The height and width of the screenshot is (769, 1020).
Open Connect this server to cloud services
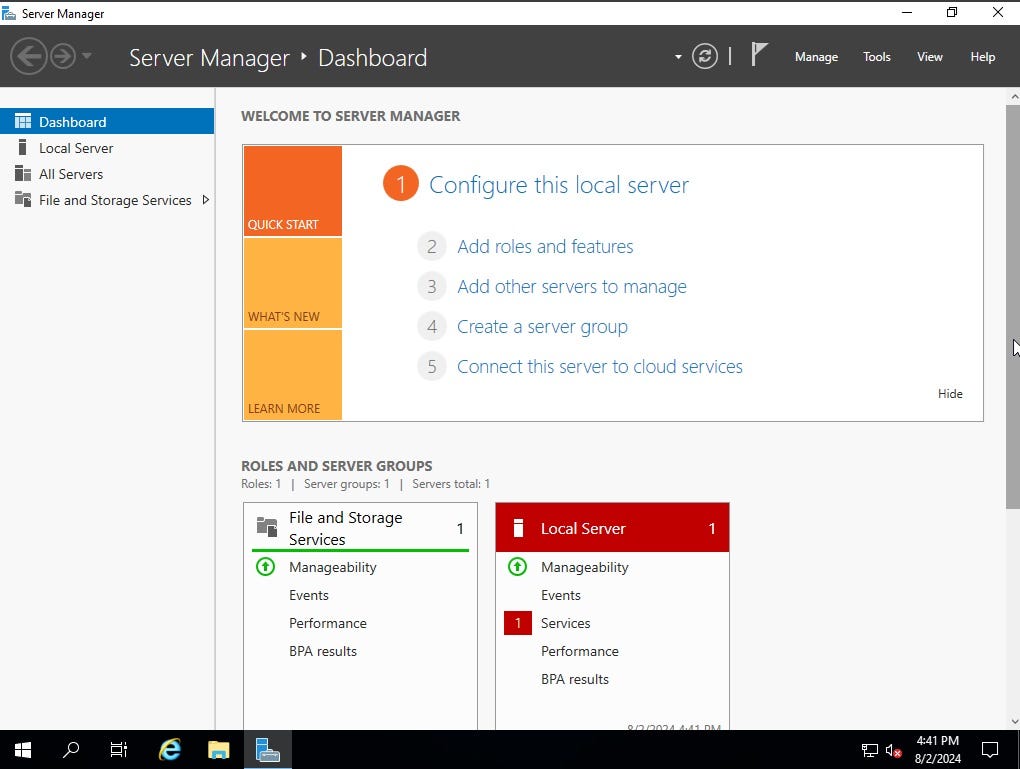pyautogui.click(x=599, y=366)
